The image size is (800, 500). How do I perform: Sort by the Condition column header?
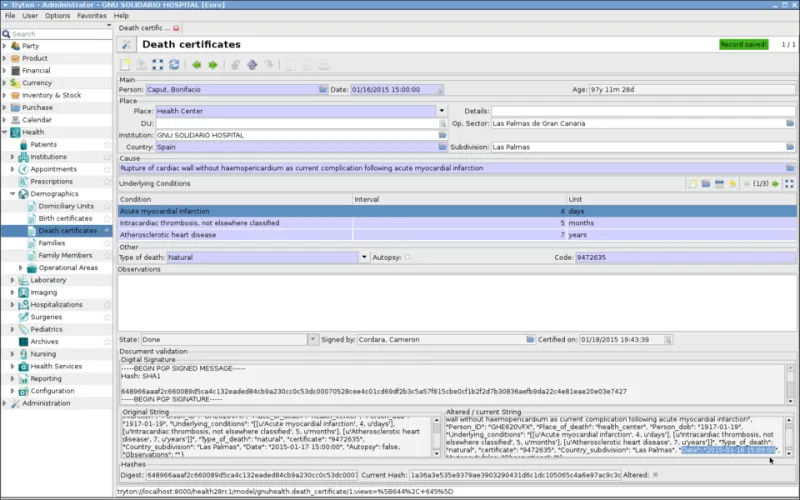coord(235,199)
